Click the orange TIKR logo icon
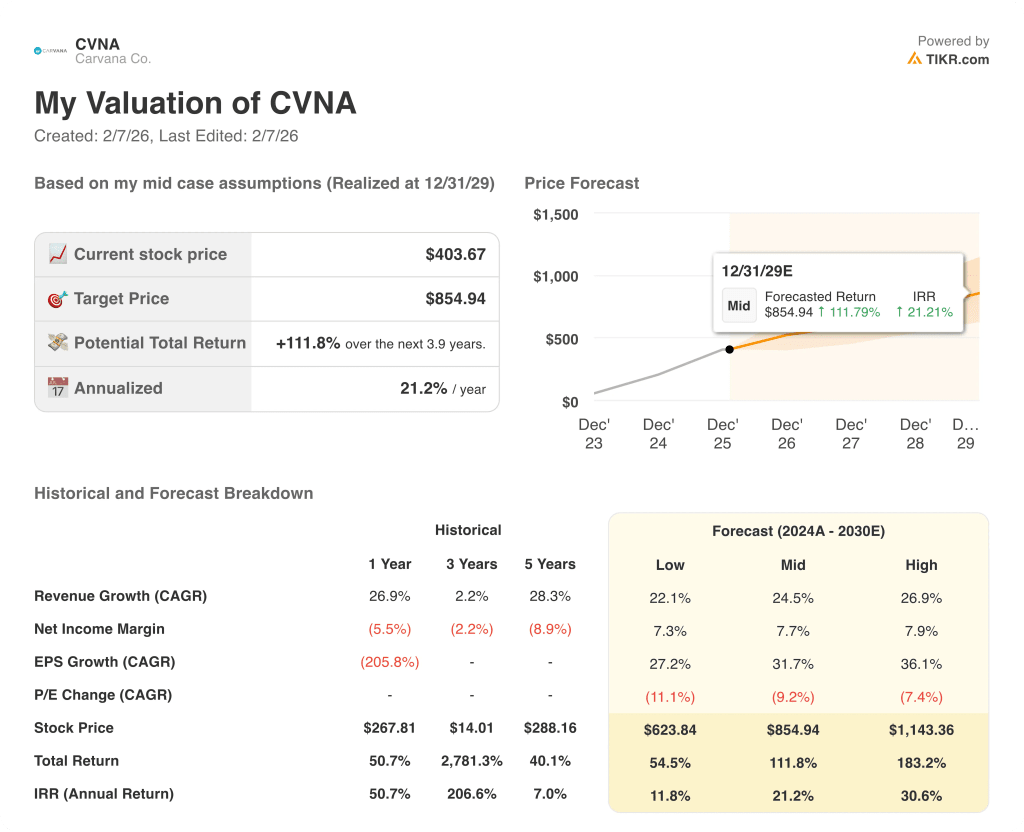This screenshot has height=832, width=1024. click(x=915, y=59)
